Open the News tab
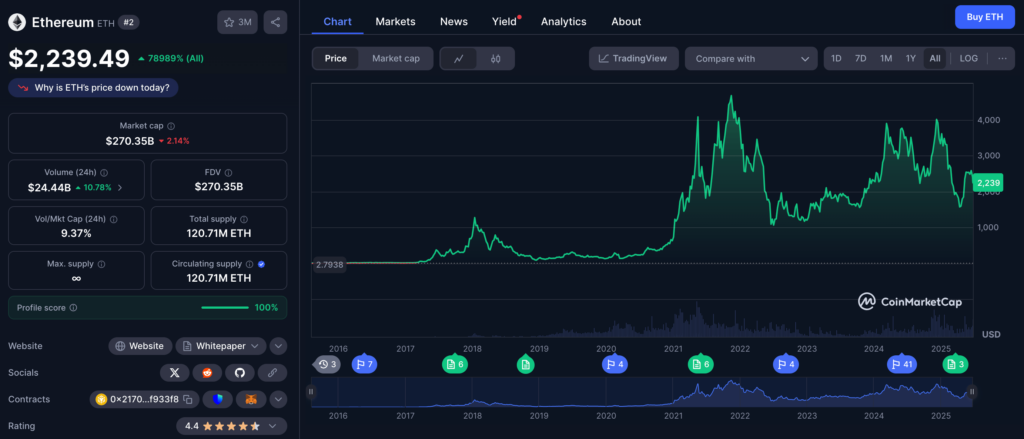Screen dimensions: 1024x439 click(454, 22)
